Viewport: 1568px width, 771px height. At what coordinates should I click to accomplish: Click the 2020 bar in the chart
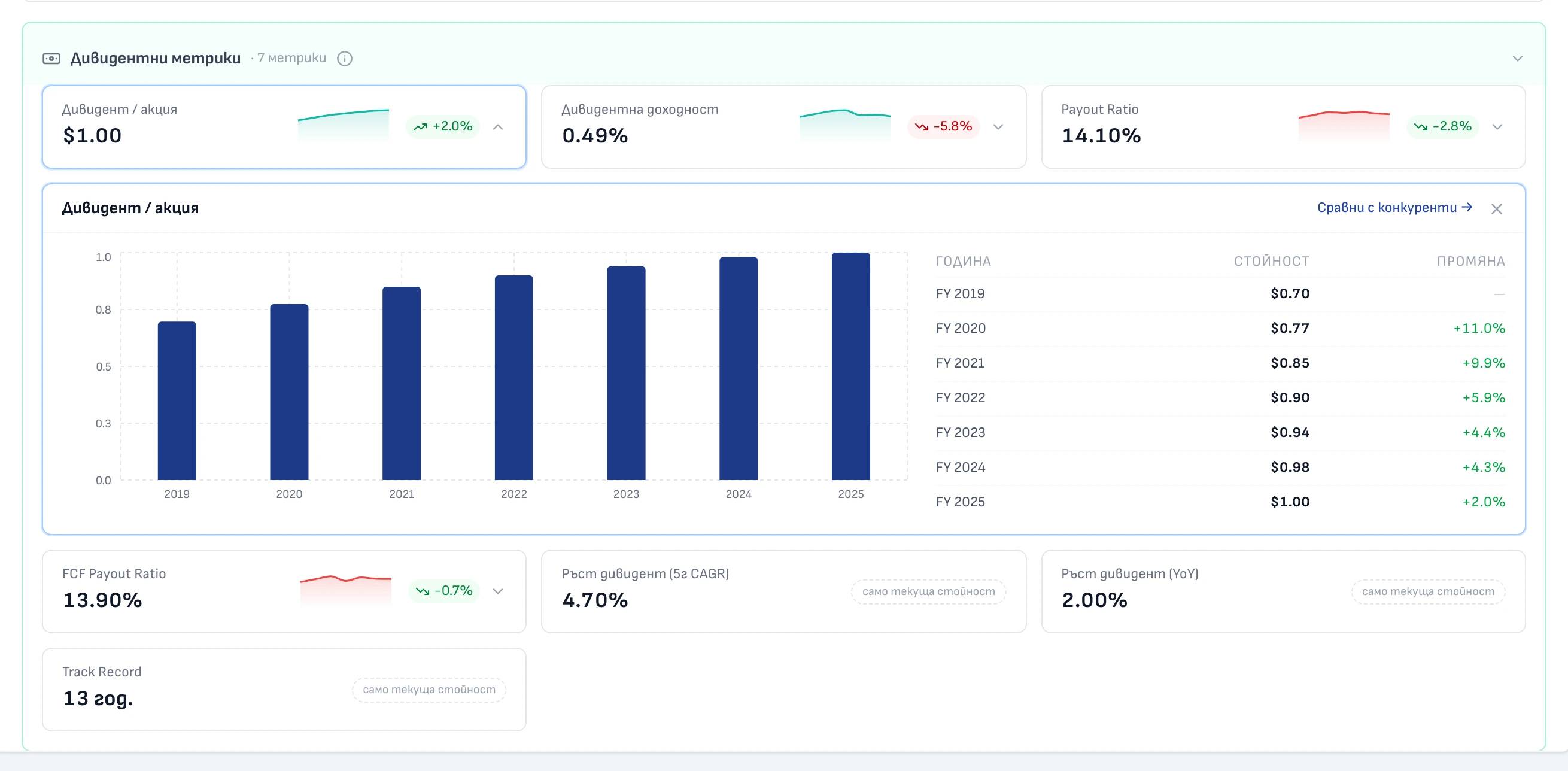[x=289, y=392]
